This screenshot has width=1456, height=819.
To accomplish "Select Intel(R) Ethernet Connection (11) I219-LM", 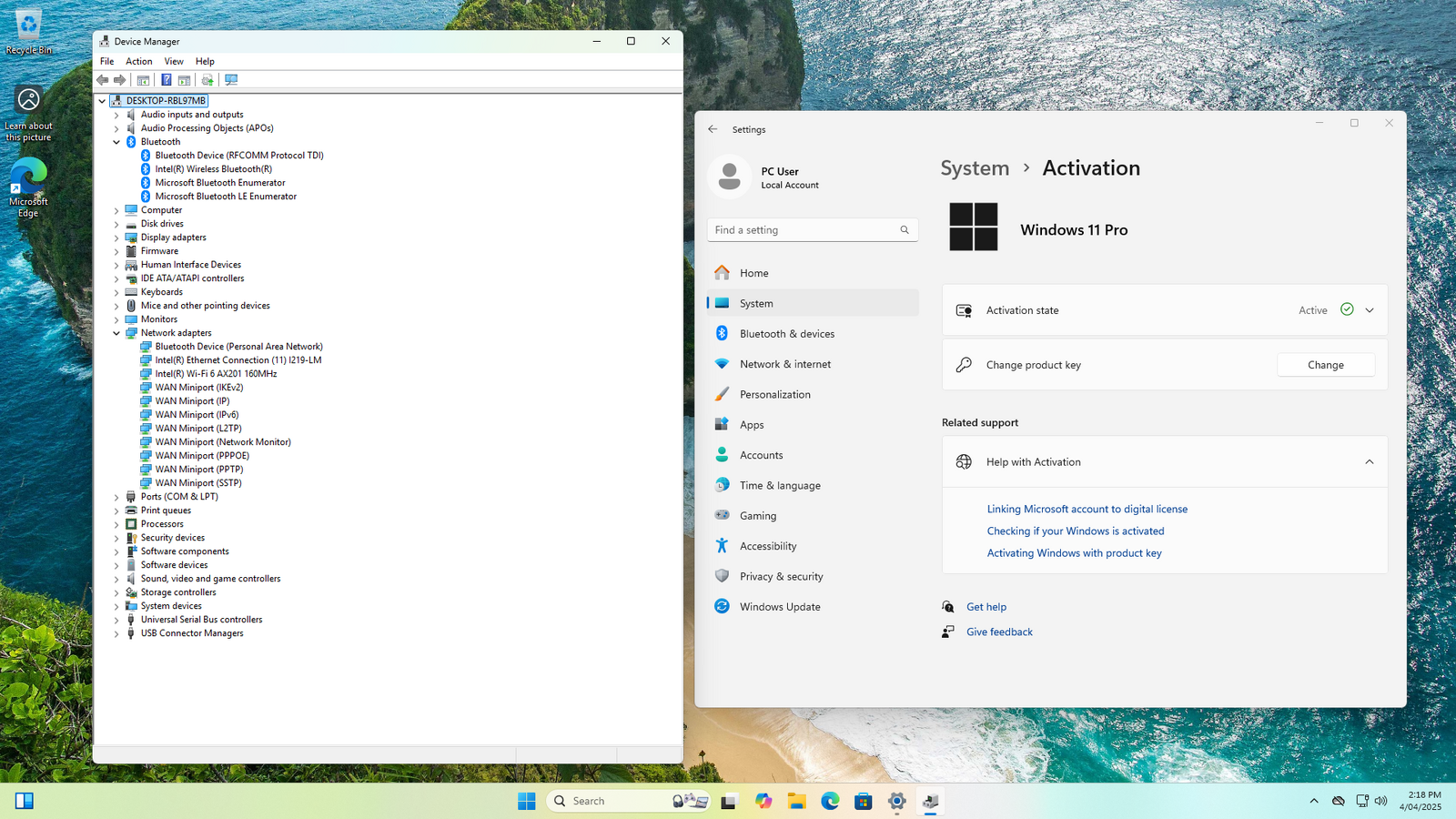I will point(238,360).
